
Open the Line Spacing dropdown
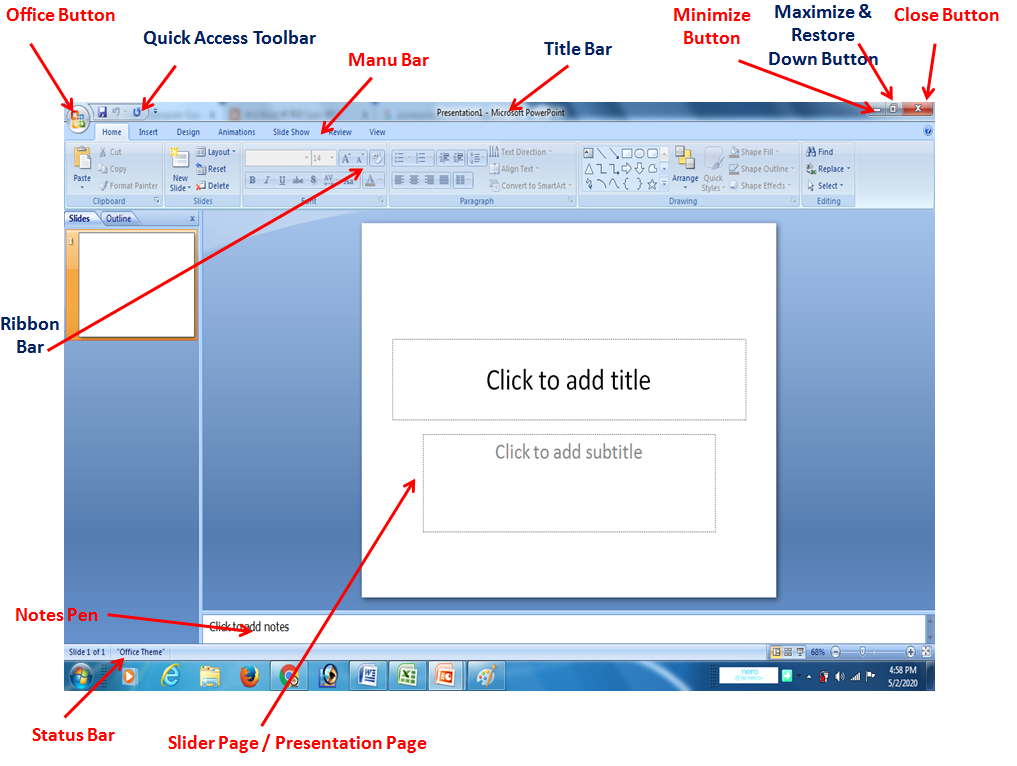(x=476, y=158)
